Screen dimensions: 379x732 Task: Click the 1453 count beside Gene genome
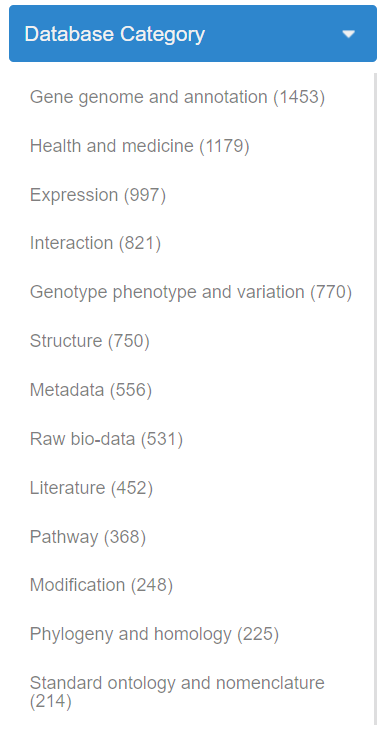point(299,97)
